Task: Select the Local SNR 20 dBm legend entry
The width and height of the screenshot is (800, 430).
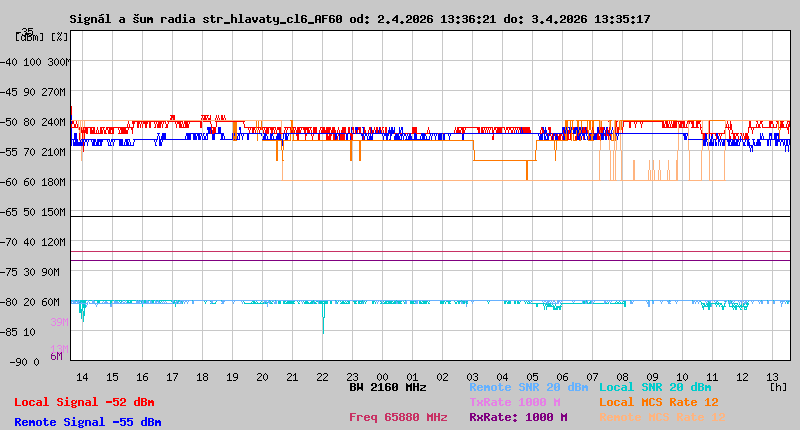Action: pyautogui.click(x=655, y=387)
